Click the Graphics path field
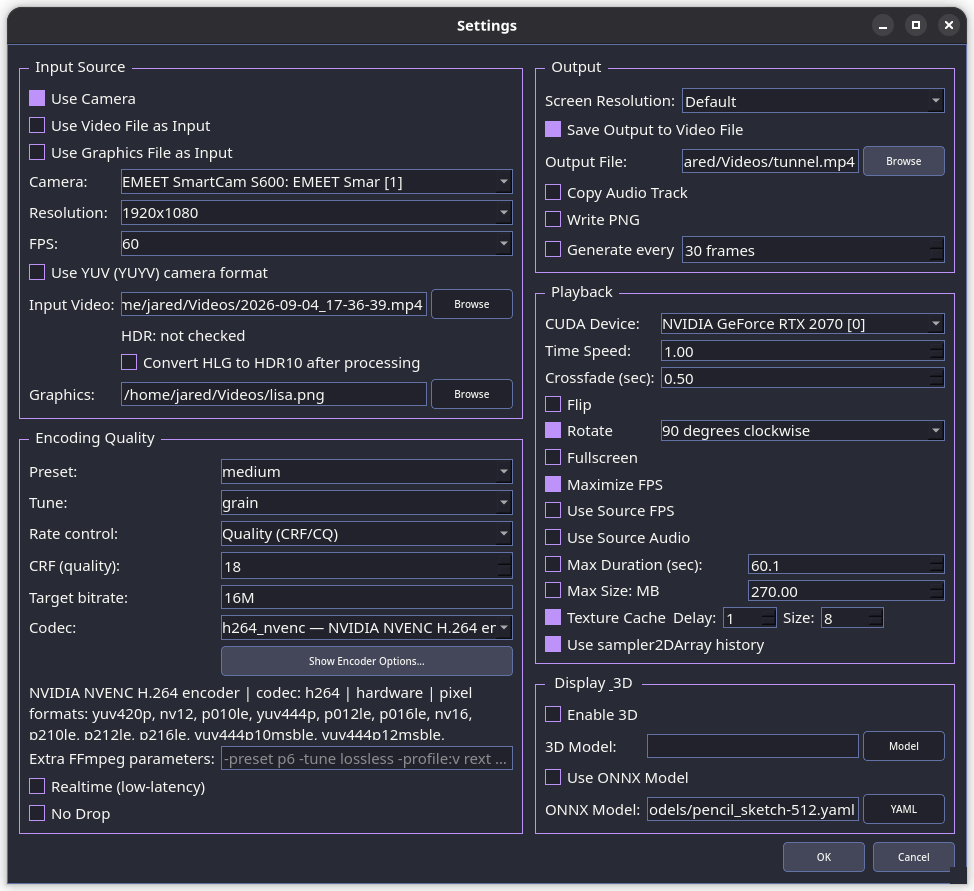This screenshot has width=974, height=891. 274,394
